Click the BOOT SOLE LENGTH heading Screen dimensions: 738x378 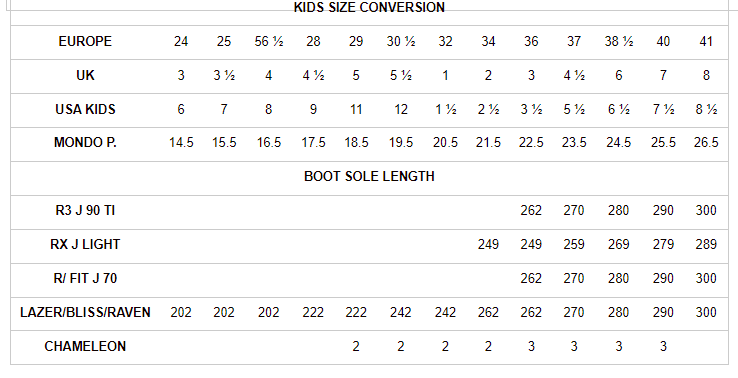point(369,176)
